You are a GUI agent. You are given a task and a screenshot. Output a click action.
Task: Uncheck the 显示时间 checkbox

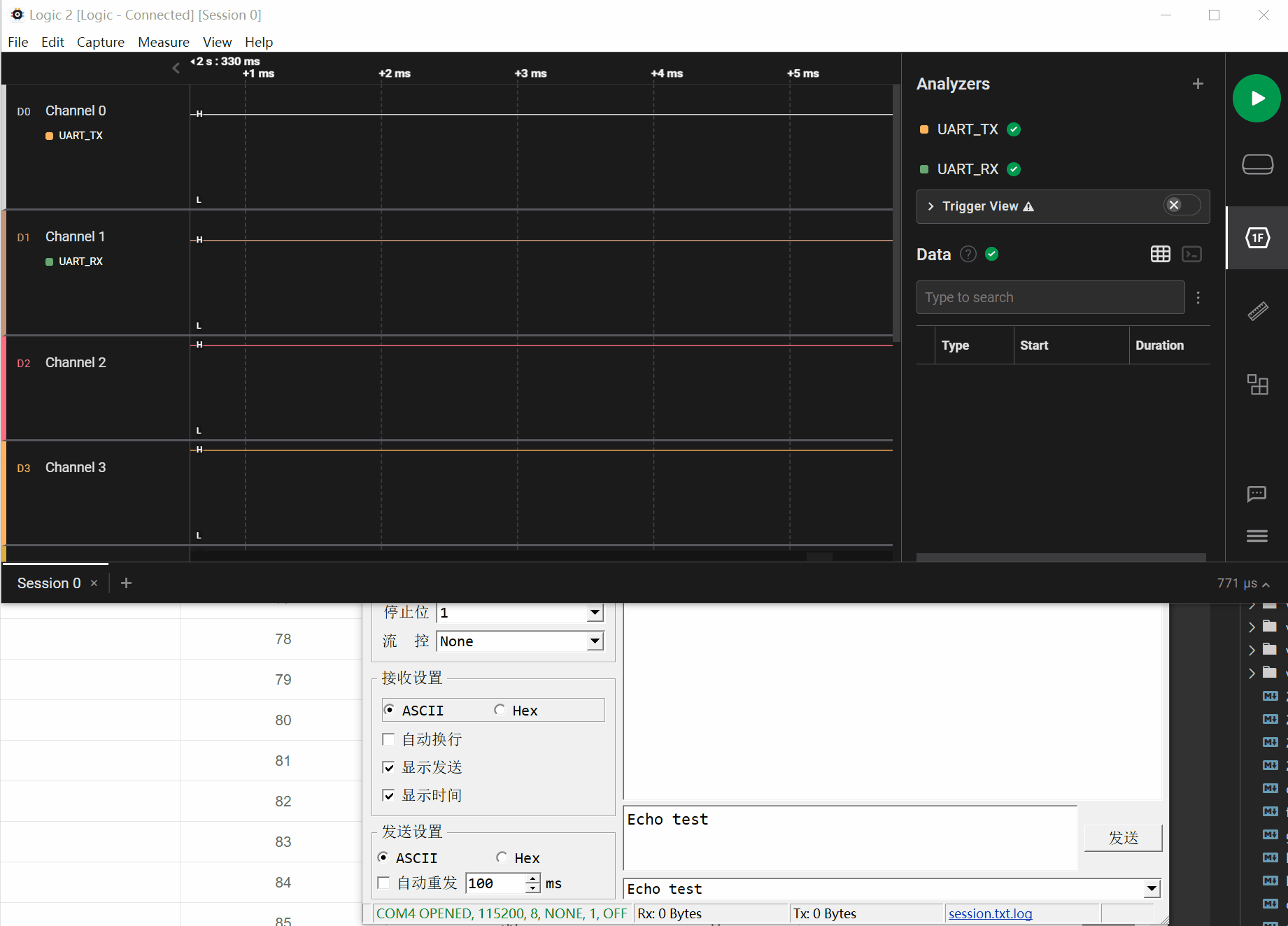tap(389, 795)
